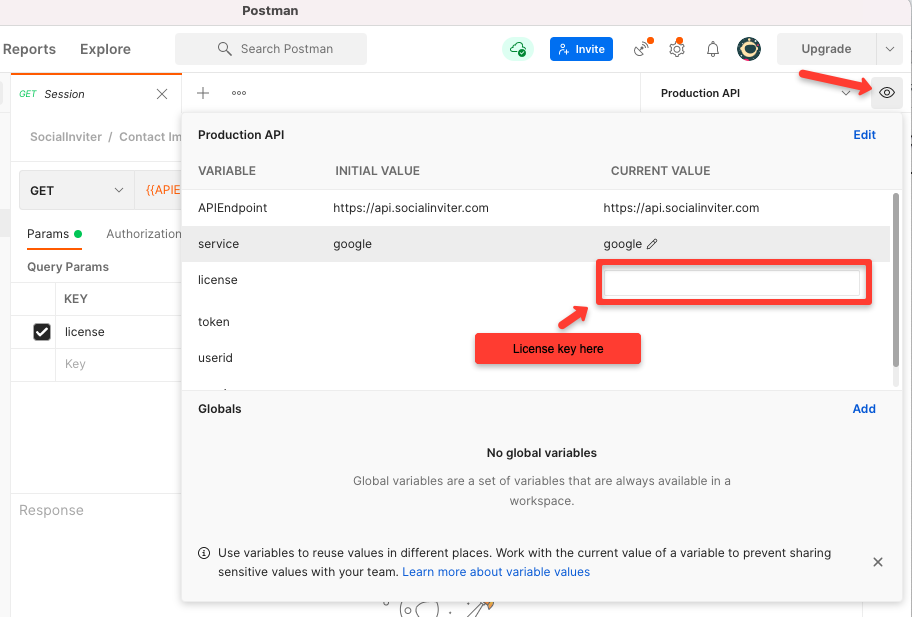Click the license key in Query Params
This screenshot has height=617, width=912.
pos(85,332)
